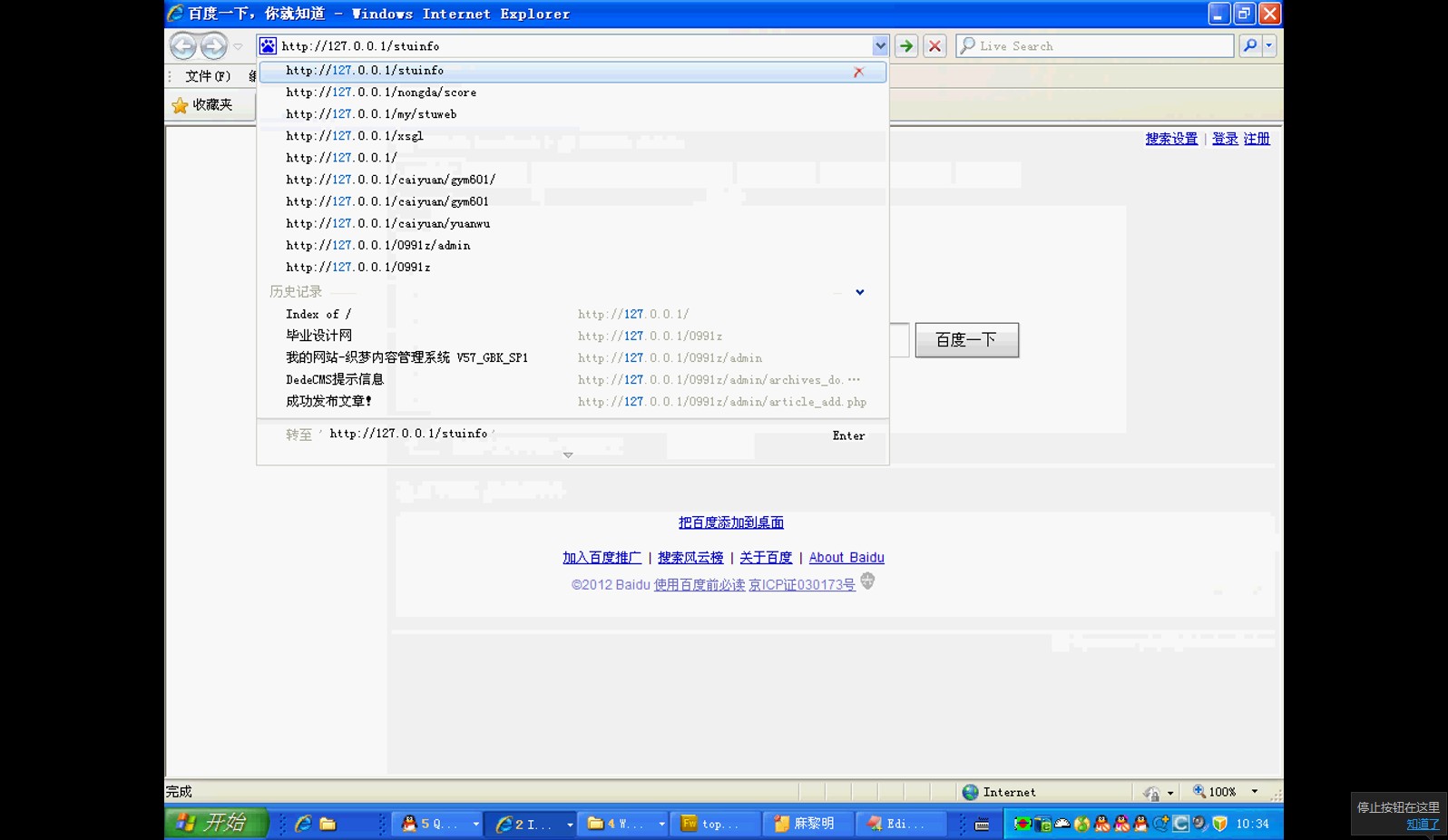Click the address bar URL field
The width and height of the screenshot is (1448, 840).
pyautogui.click(x=574, y=45)
